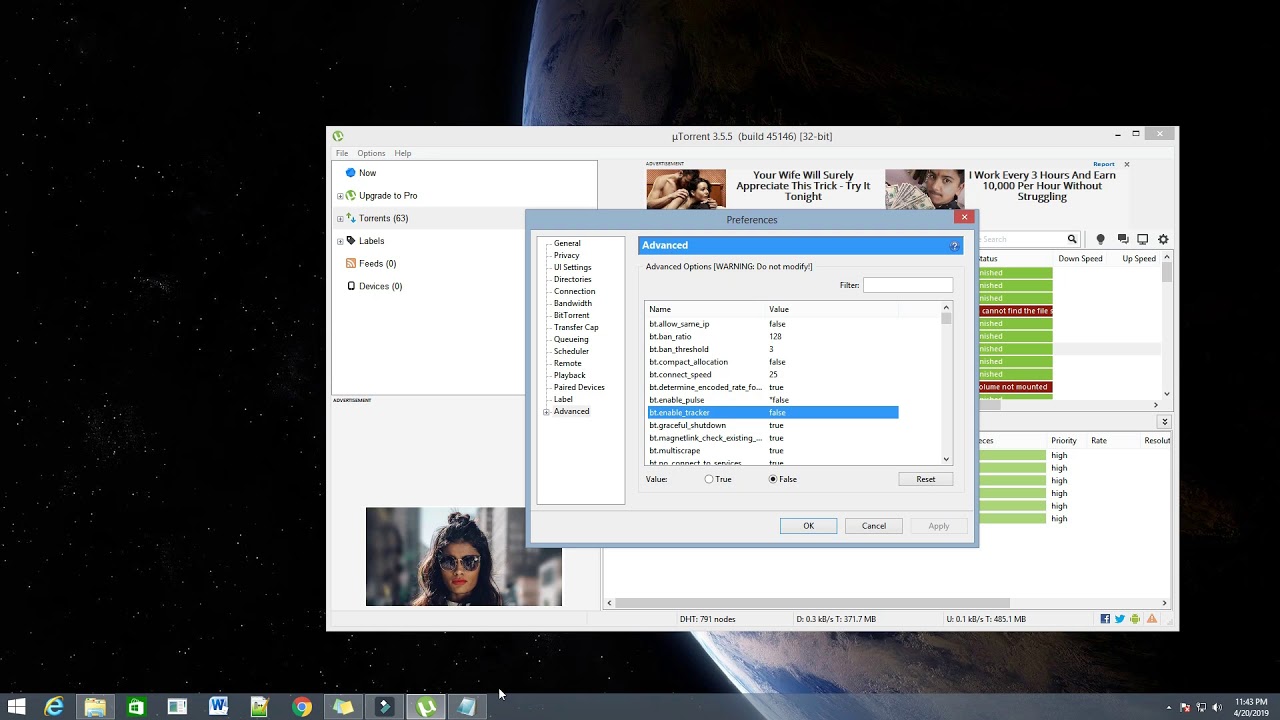Show hidden system tray icons arrow
1280x720 pixels.
1169,707
